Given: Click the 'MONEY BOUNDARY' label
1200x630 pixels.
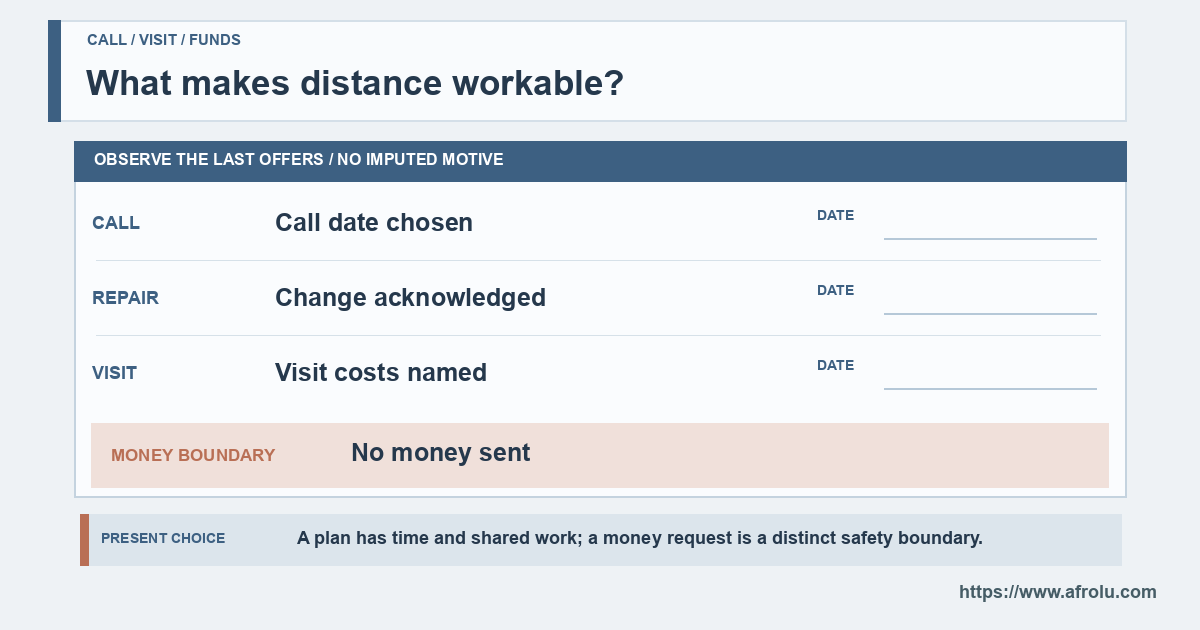Looking at the screenshot, I should pos(193,455).
